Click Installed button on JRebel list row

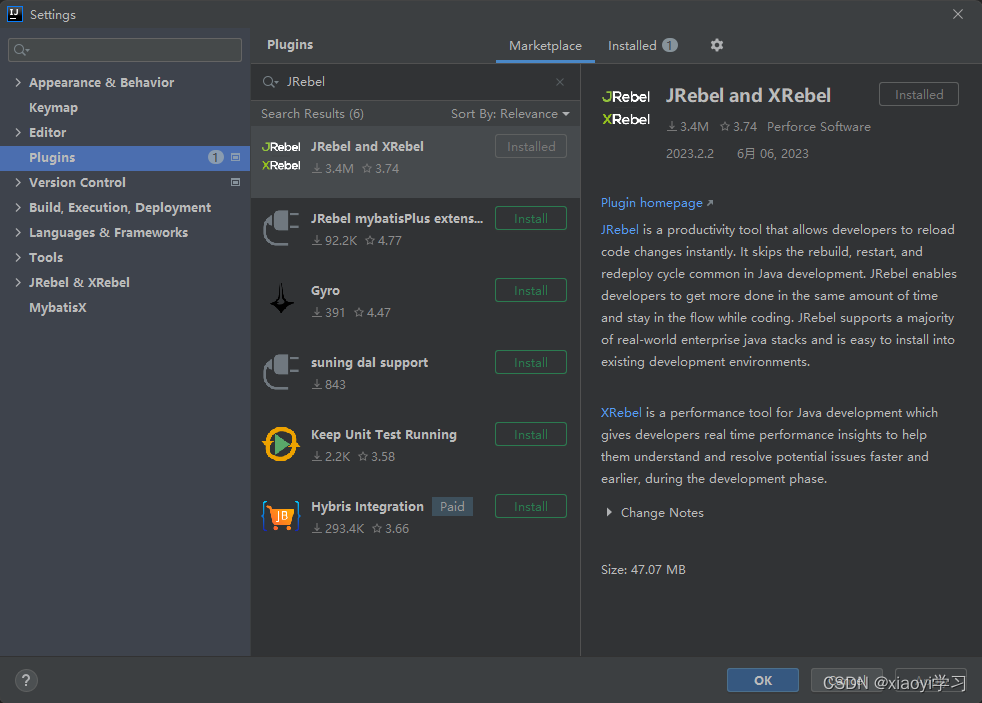point(530,146)
